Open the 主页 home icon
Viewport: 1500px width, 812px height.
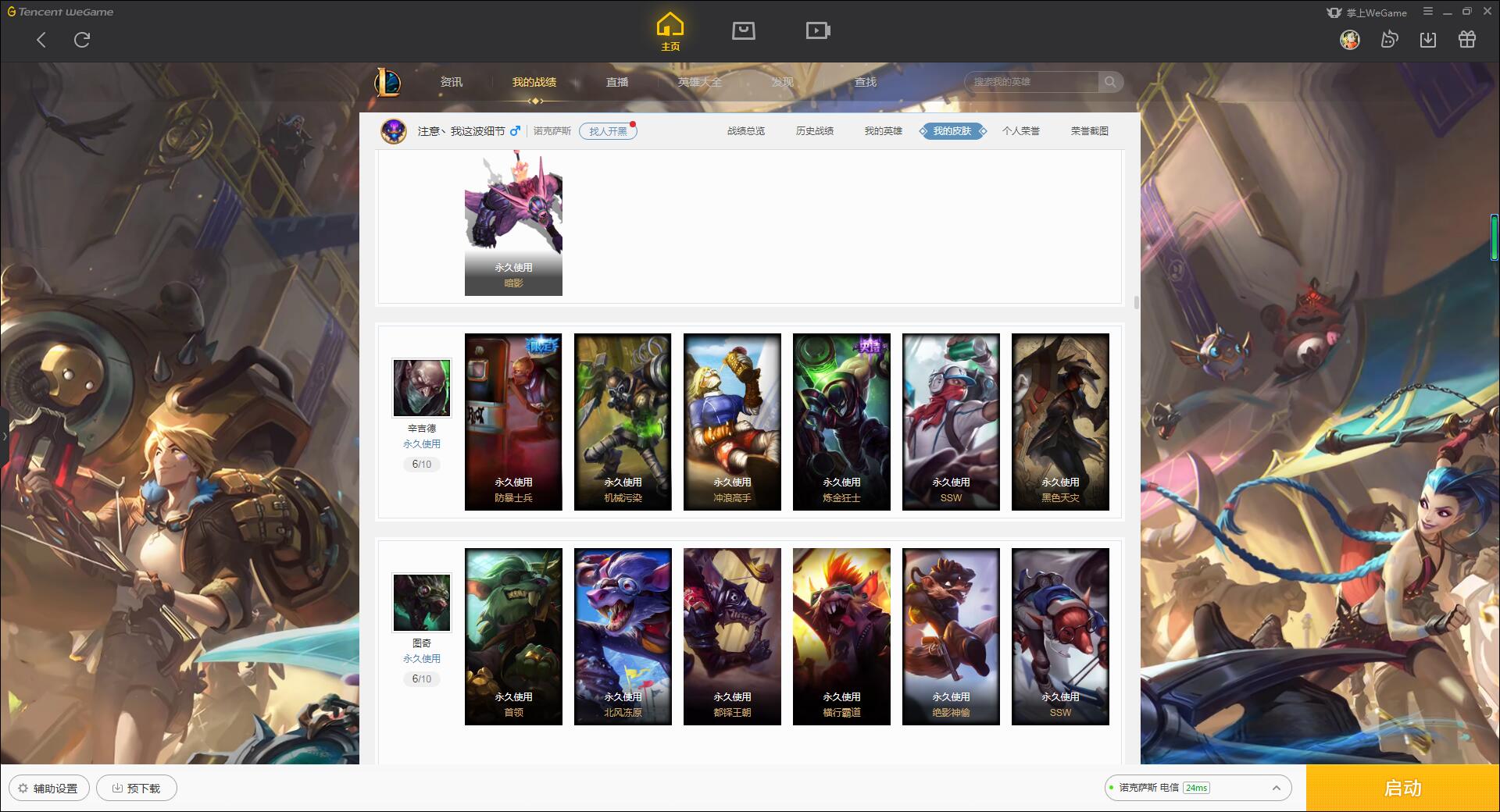coord(670,32)
